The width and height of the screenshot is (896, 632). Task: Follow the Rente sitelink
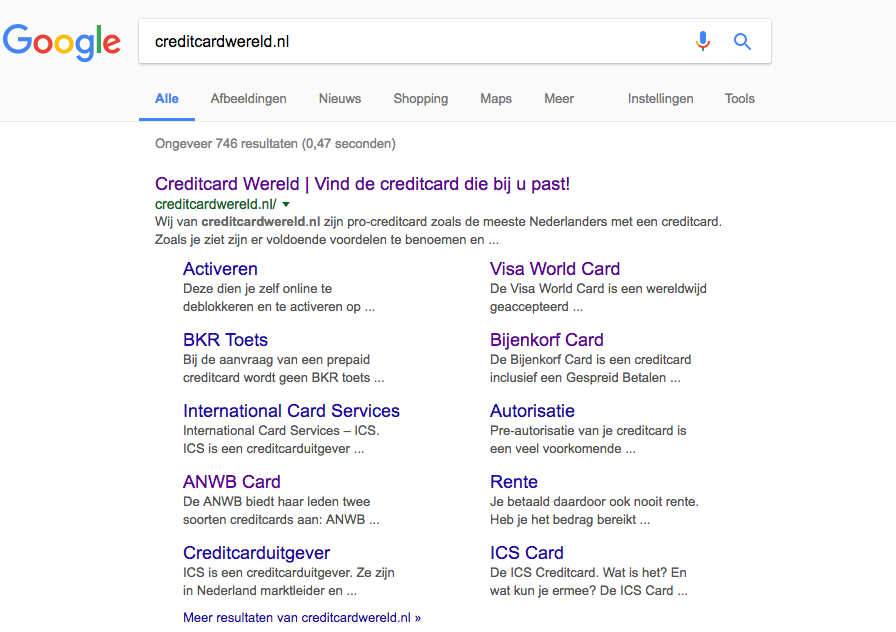click(x=514, y=481)
